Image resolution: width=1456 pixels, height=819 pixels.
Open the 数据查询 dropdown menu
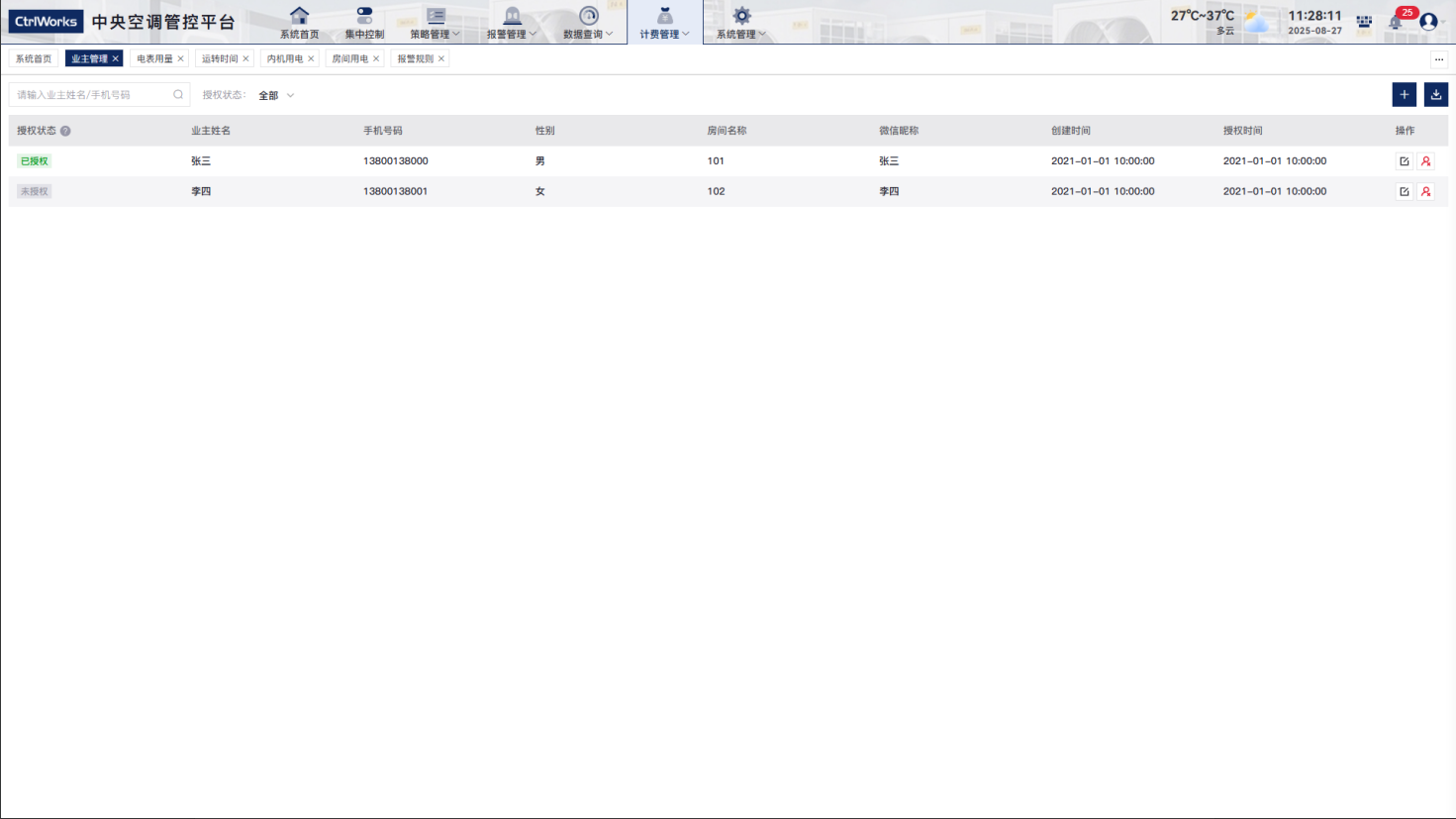tap(588, 22)
